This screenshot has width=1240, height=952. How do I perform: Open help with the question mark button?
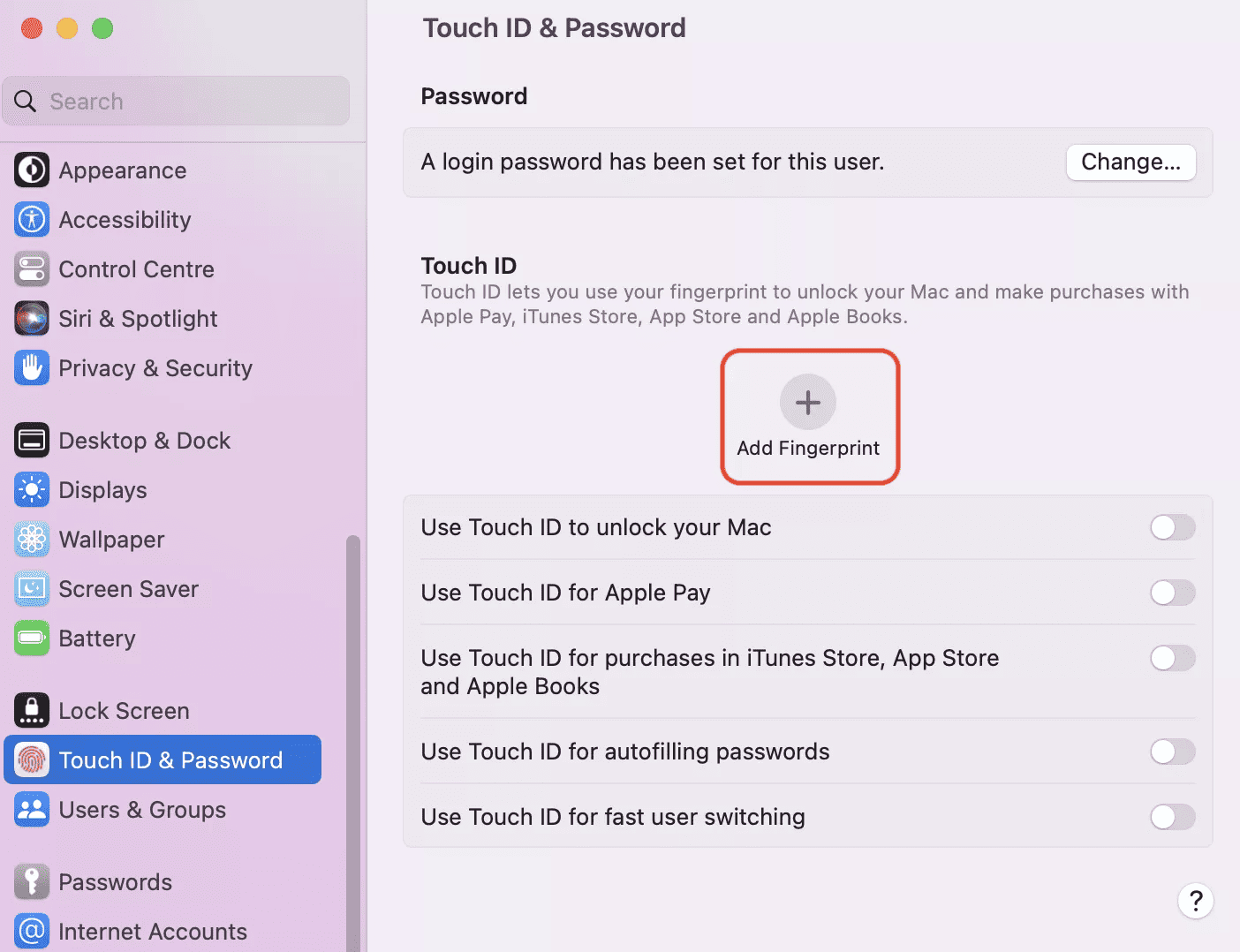click(x=1195, y=901)
